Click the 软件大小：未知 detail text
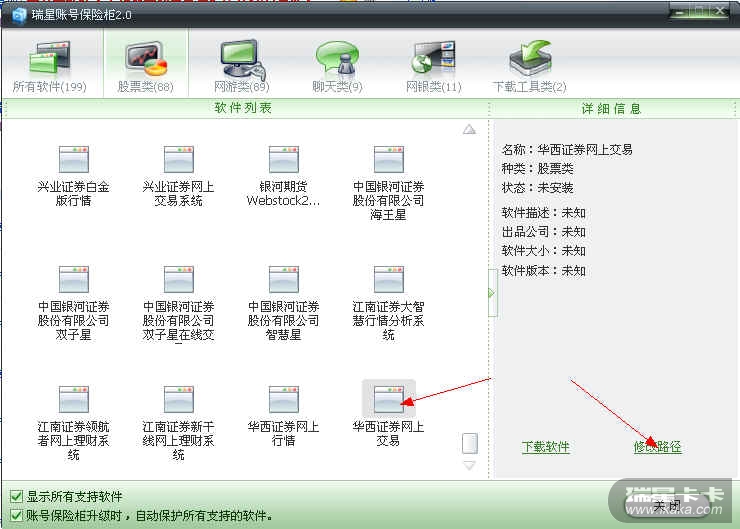This screenshot has height=529, width=740. click(544, 251)
